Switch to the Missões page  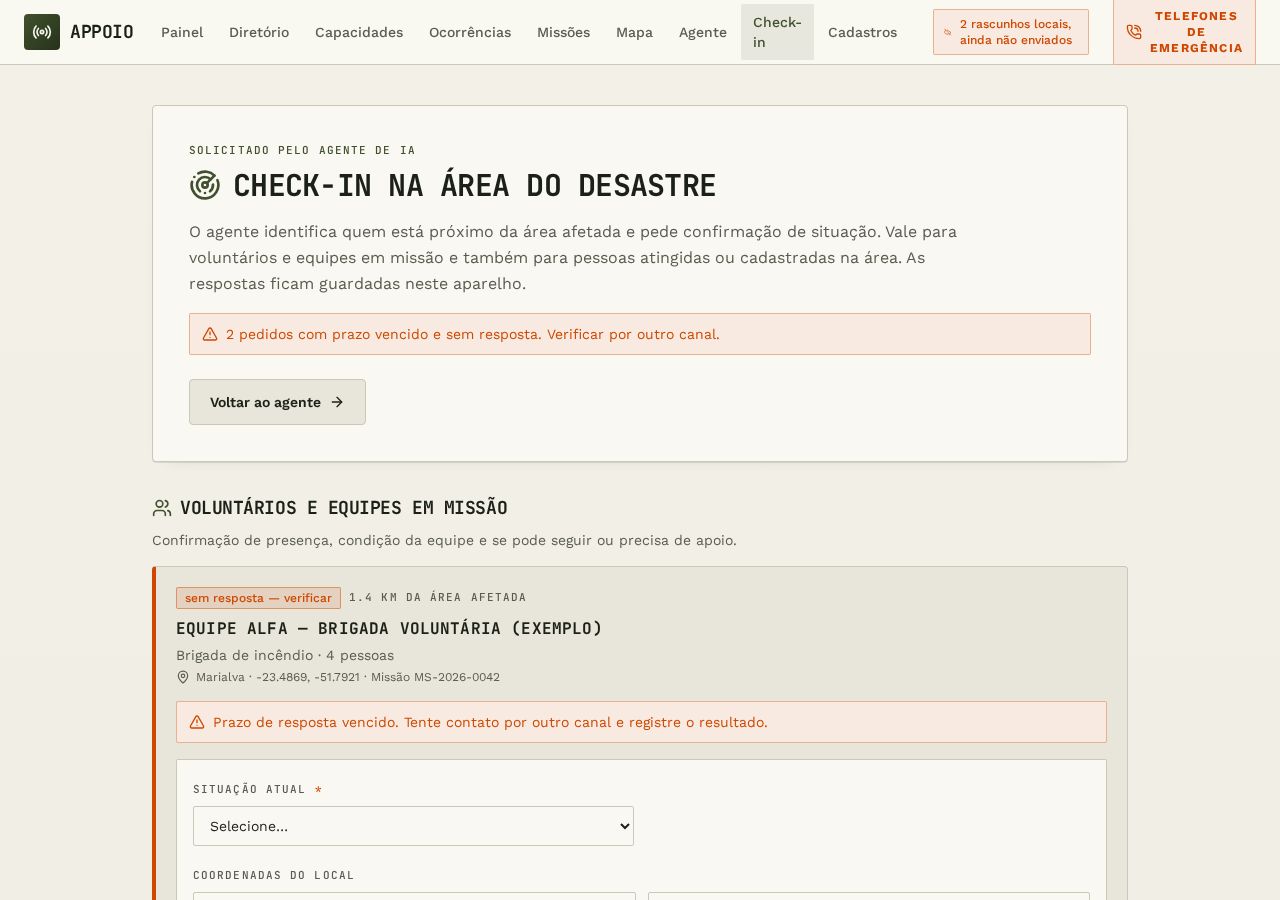[x=563, y=32]
